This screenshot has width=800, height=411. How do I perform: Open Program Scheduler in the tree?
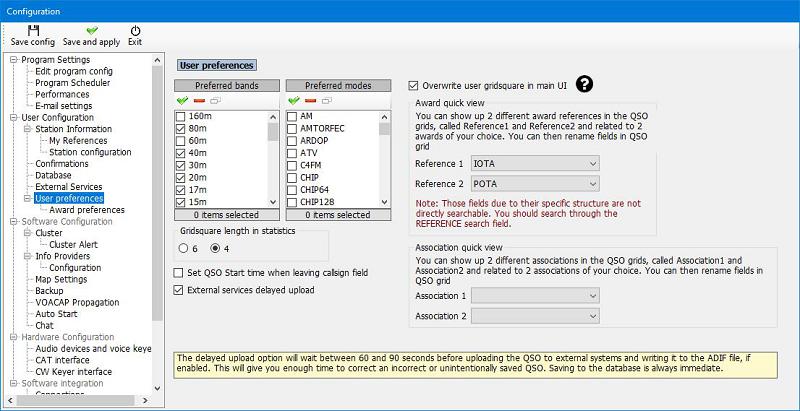(72, 83)
